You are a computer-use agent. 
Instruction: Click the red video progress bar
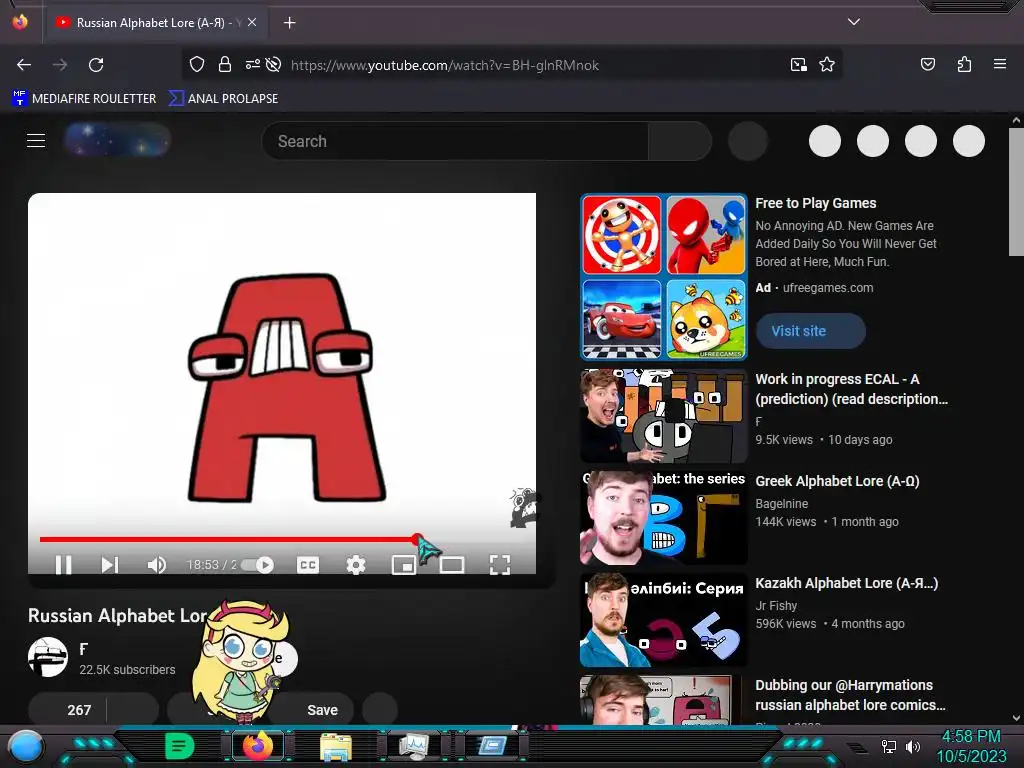[229, 539]
